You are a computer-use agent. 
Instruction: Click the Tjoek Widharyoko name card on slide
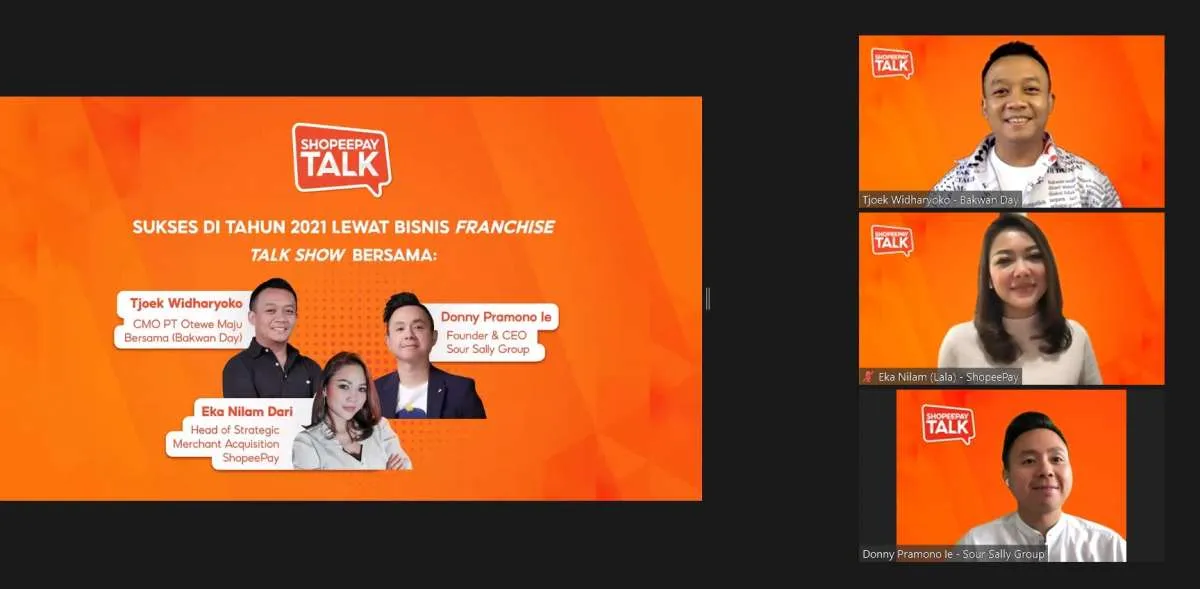tap(182, 318)
